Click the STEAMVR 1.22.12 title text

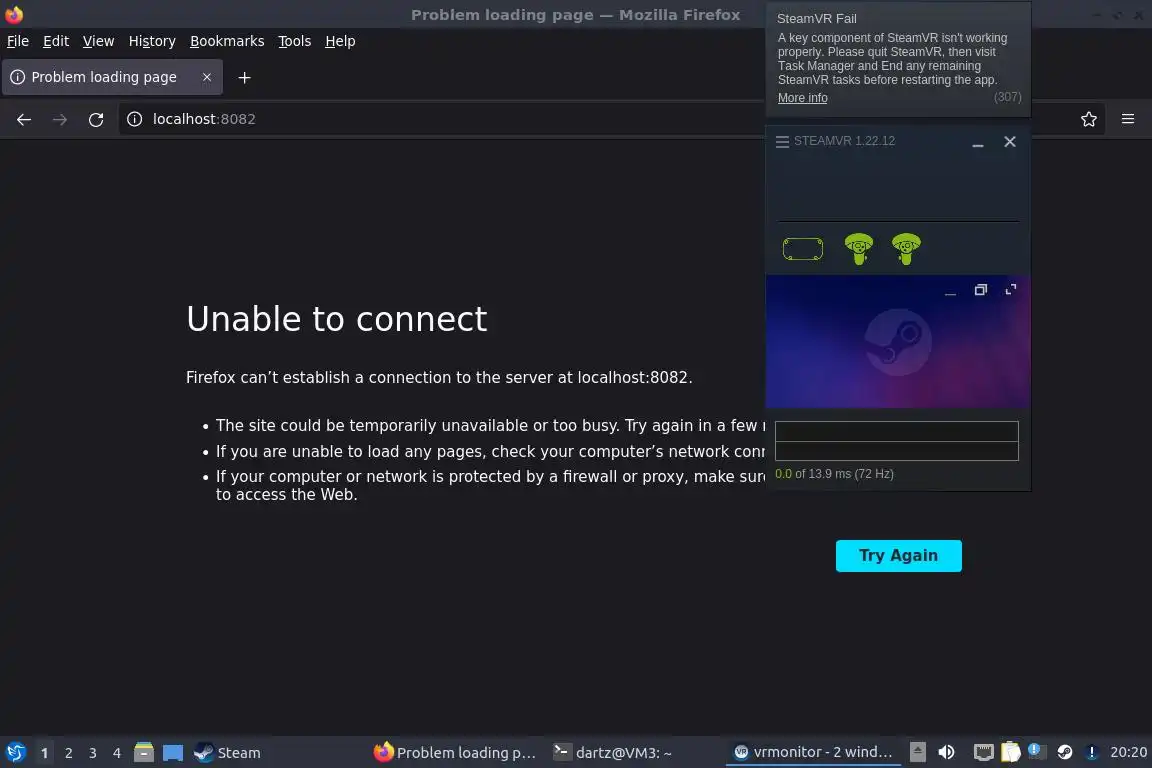[x=844, y=141]
